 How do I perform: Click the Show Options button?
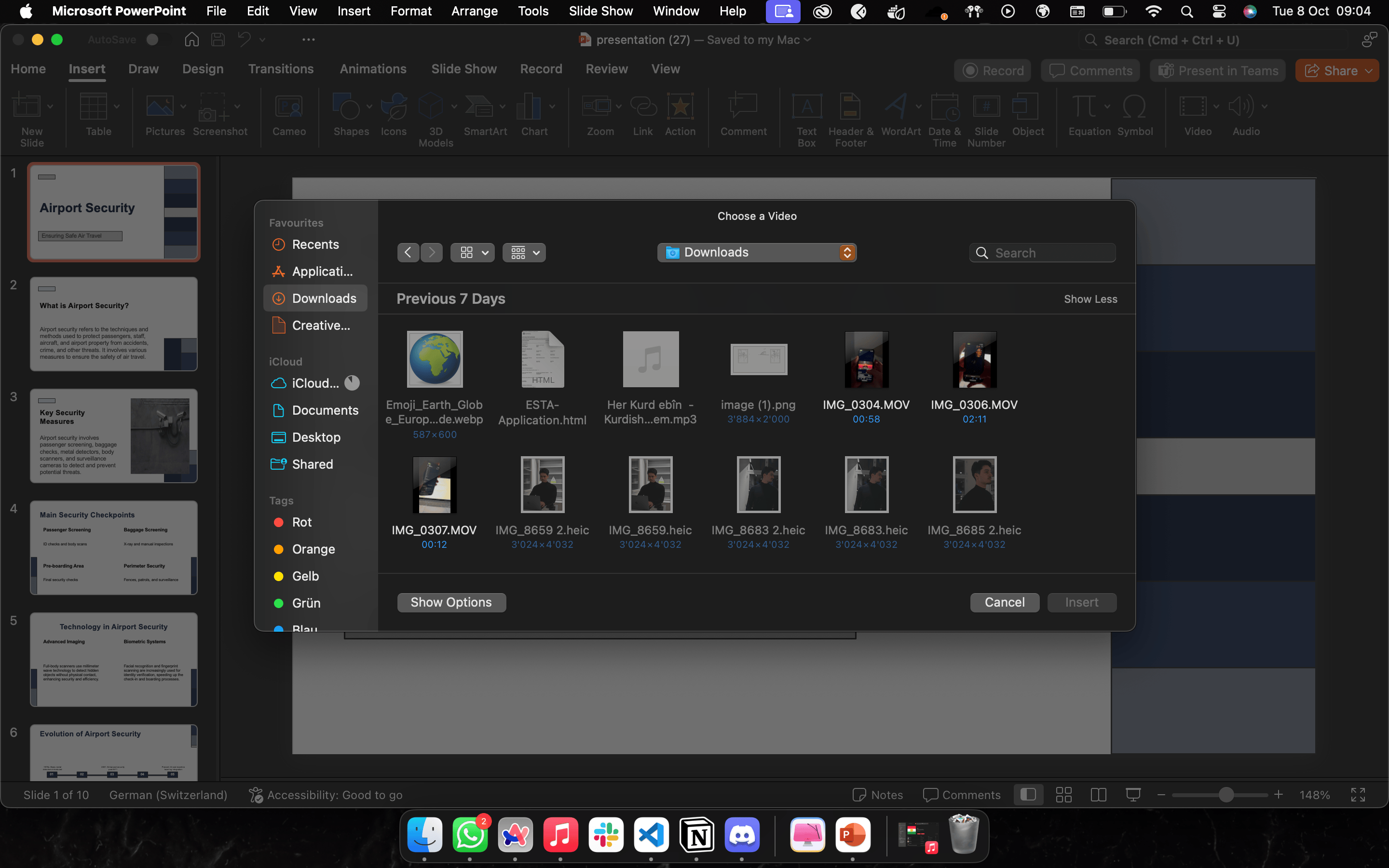pyautogui.click(x=451, y=602)
